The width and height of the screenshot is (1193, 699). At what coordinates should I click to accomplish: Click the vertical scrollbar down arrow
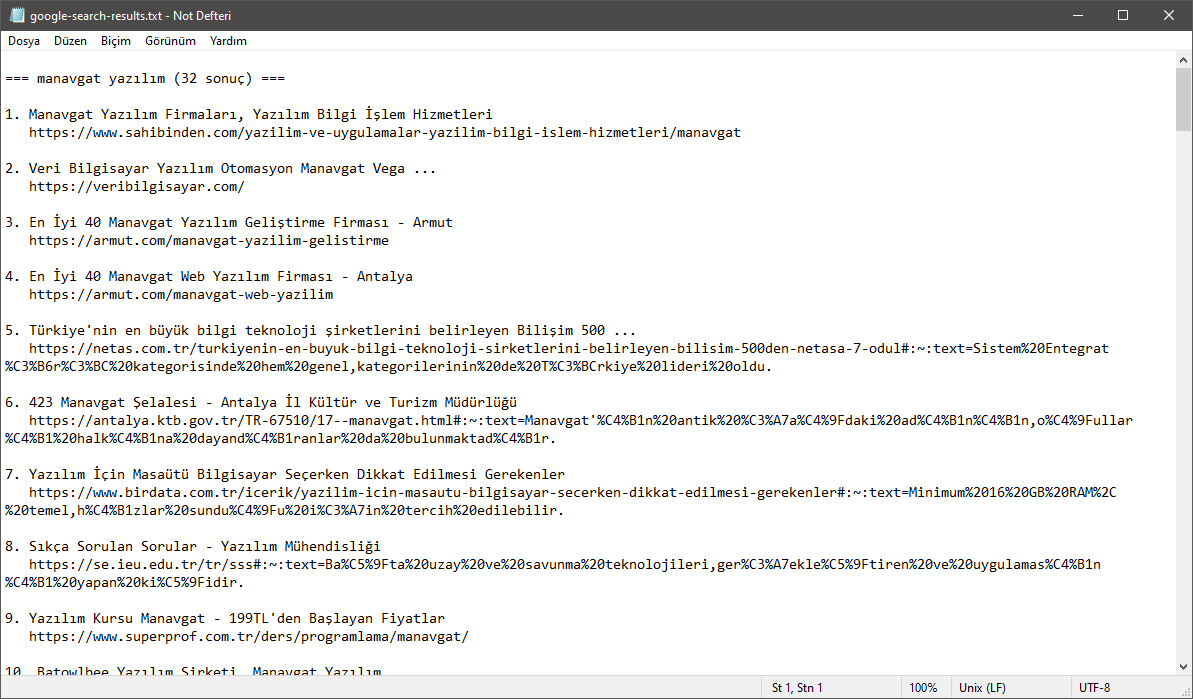(1183, 667)
